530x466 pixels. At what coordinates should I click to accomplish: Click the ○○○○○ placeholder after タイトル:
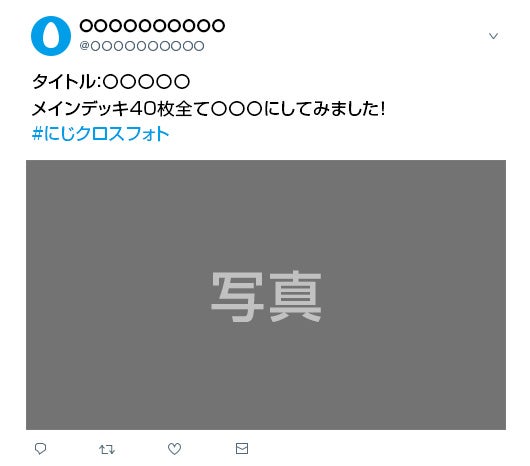pos(146,82)
